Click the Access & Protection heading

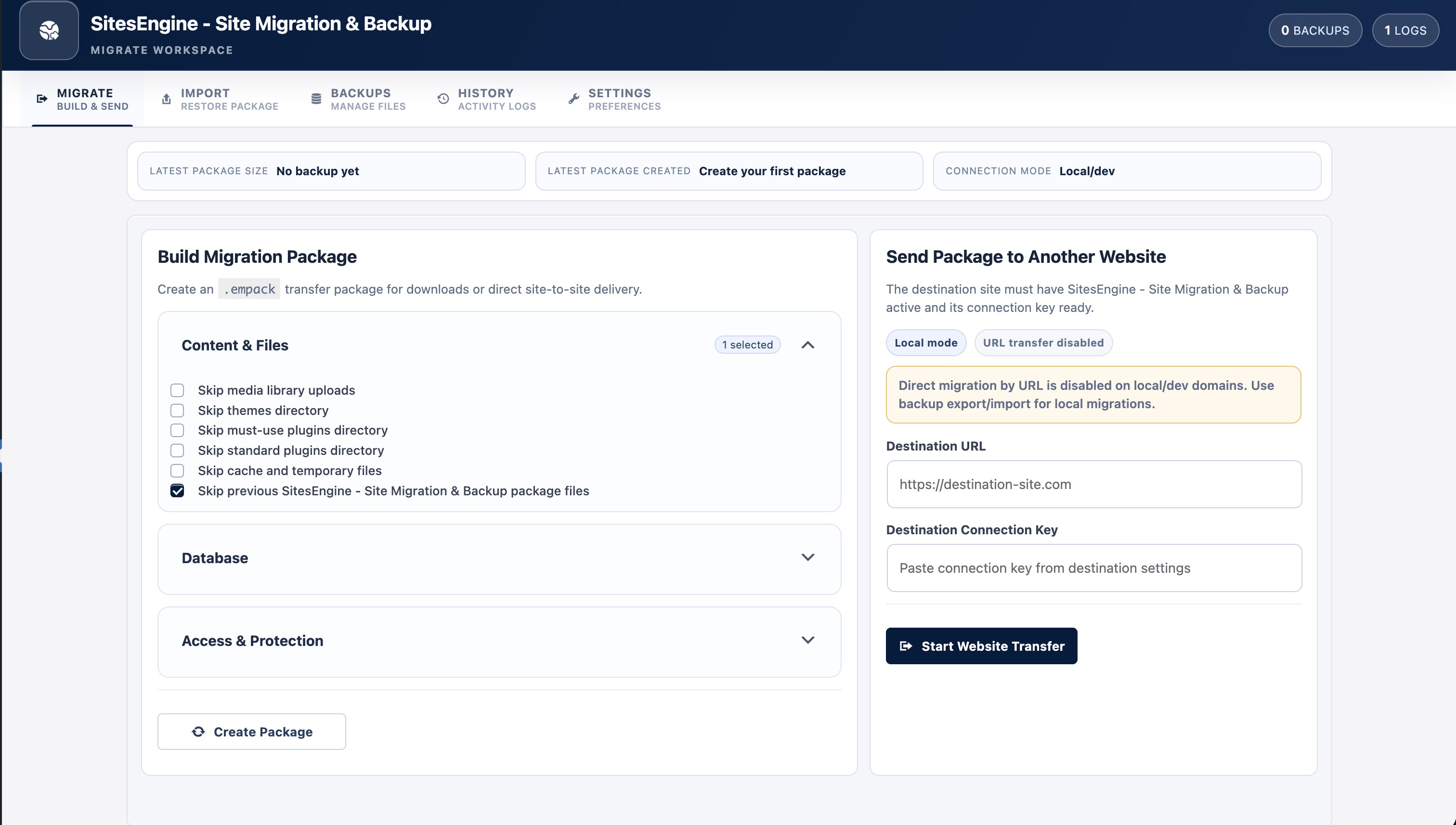point(252,641)
